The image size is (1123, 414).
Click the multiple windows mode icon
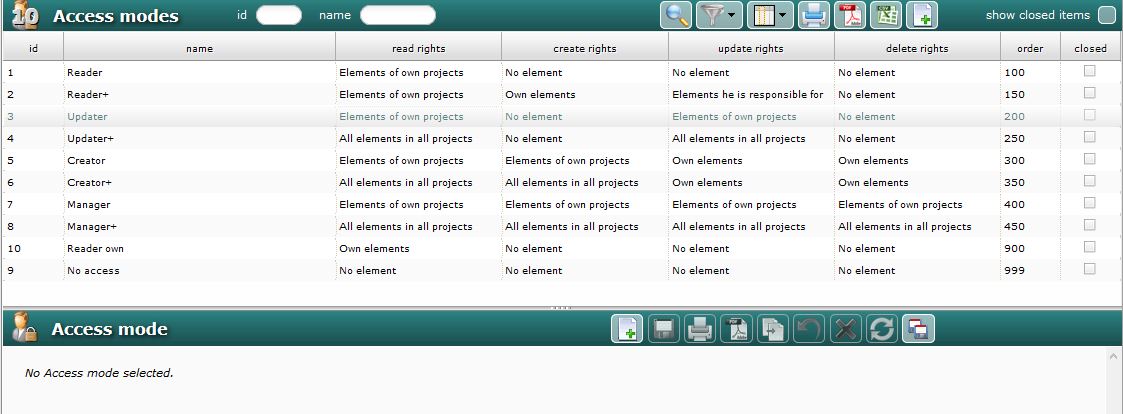click(919, 329)
